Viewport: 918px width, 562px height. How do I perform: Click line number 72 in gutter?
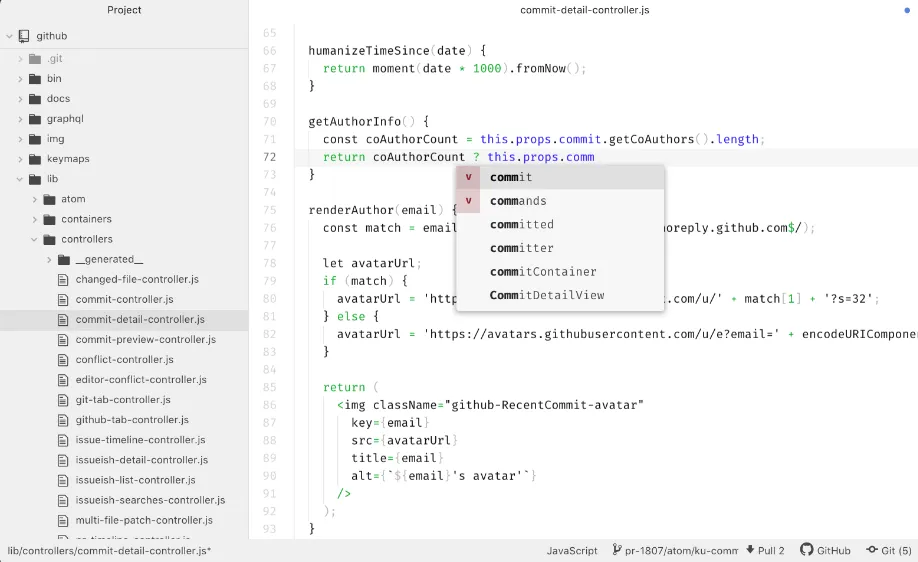click(269, 157)
